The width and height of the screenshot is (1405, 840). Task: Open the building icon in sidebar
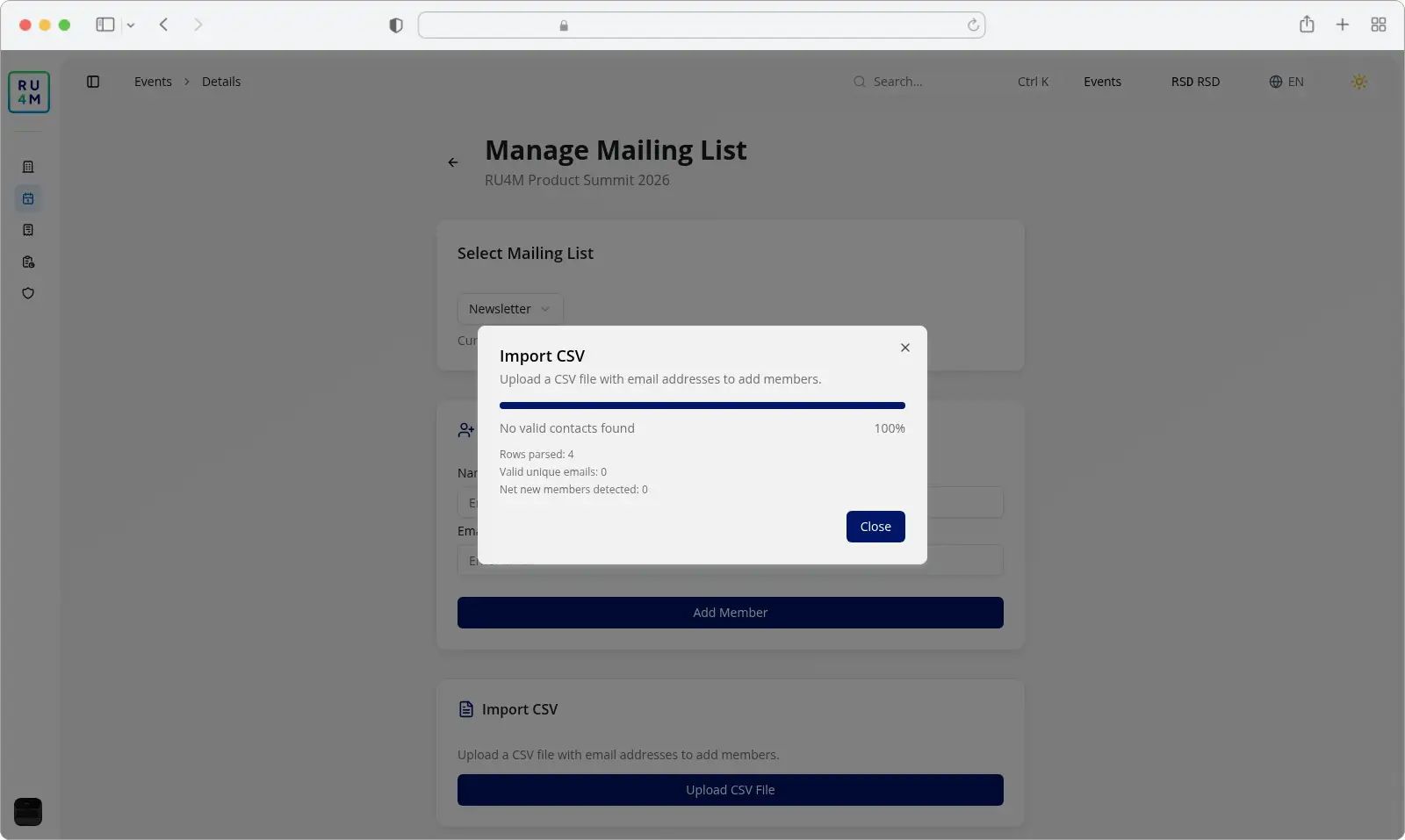tap(28, 167)
